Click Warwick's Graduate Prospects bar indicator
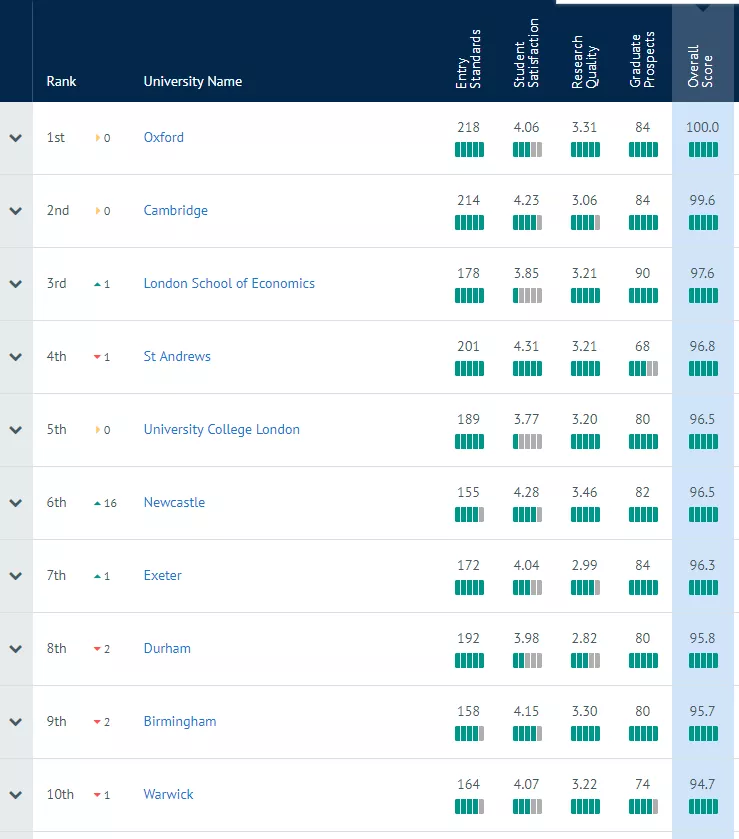The height and width of the screenshot is (839, 739). tap(643, 807)
